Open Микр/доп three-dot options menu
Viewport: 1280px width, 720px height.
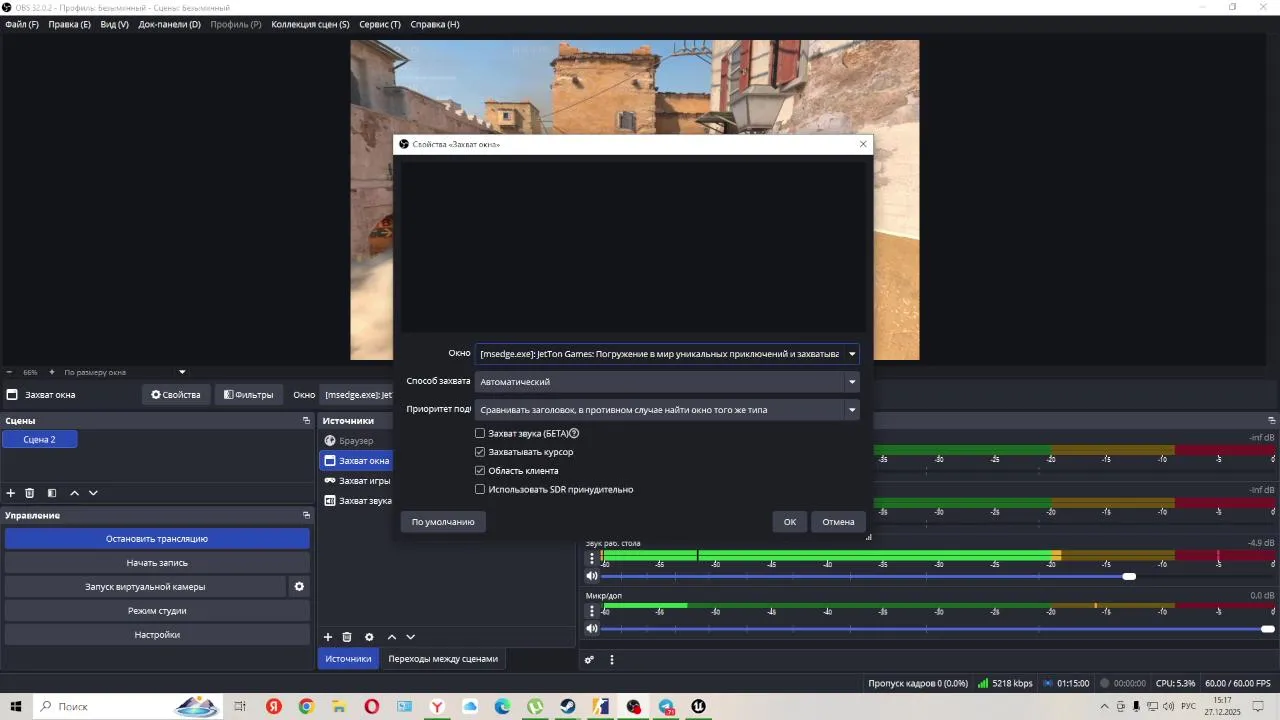point(592,611)
